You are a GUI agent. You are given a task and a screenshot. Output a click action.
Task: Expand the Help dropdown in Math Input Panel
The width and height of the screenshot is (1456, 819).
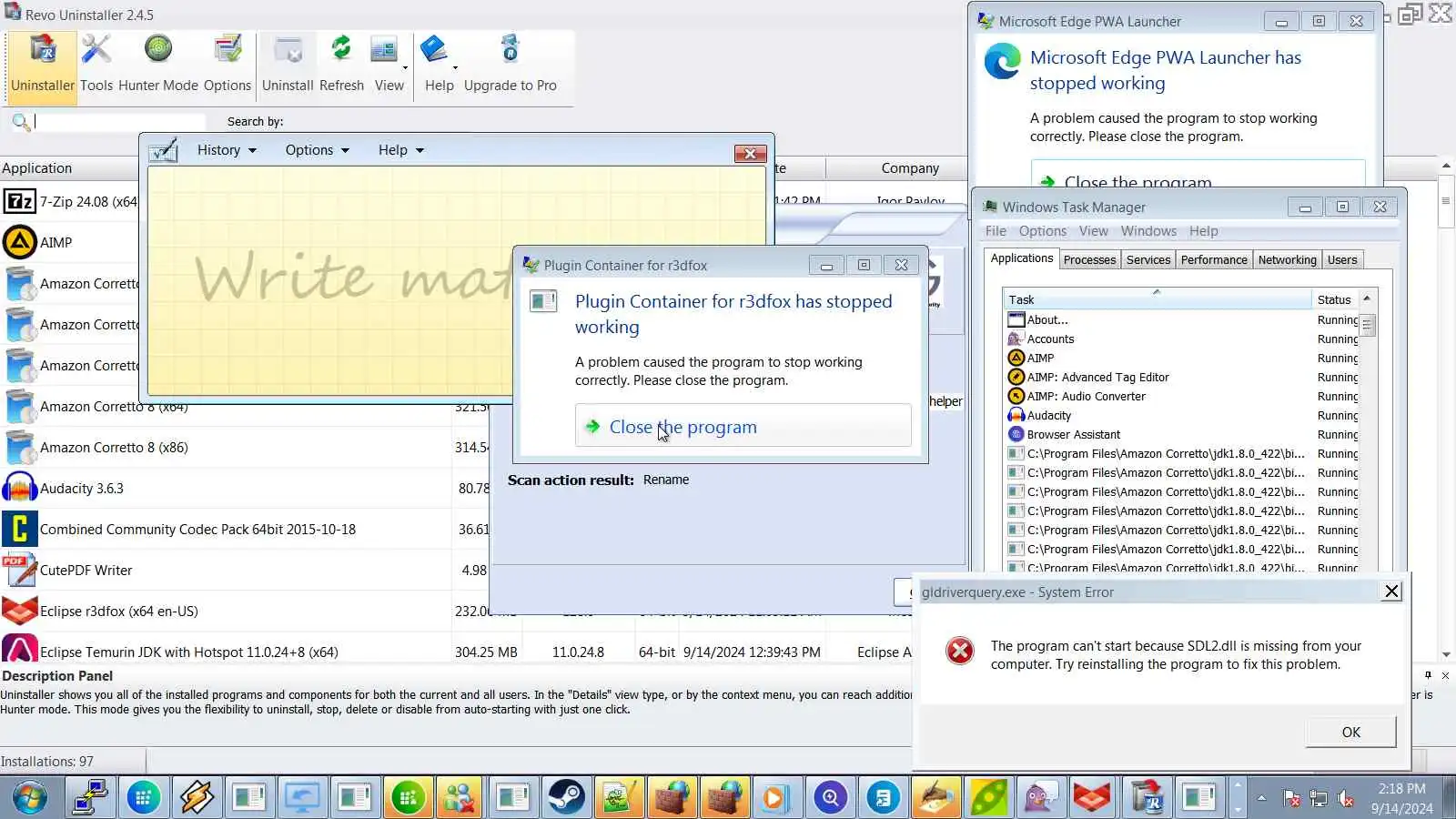tap(401, 150)
